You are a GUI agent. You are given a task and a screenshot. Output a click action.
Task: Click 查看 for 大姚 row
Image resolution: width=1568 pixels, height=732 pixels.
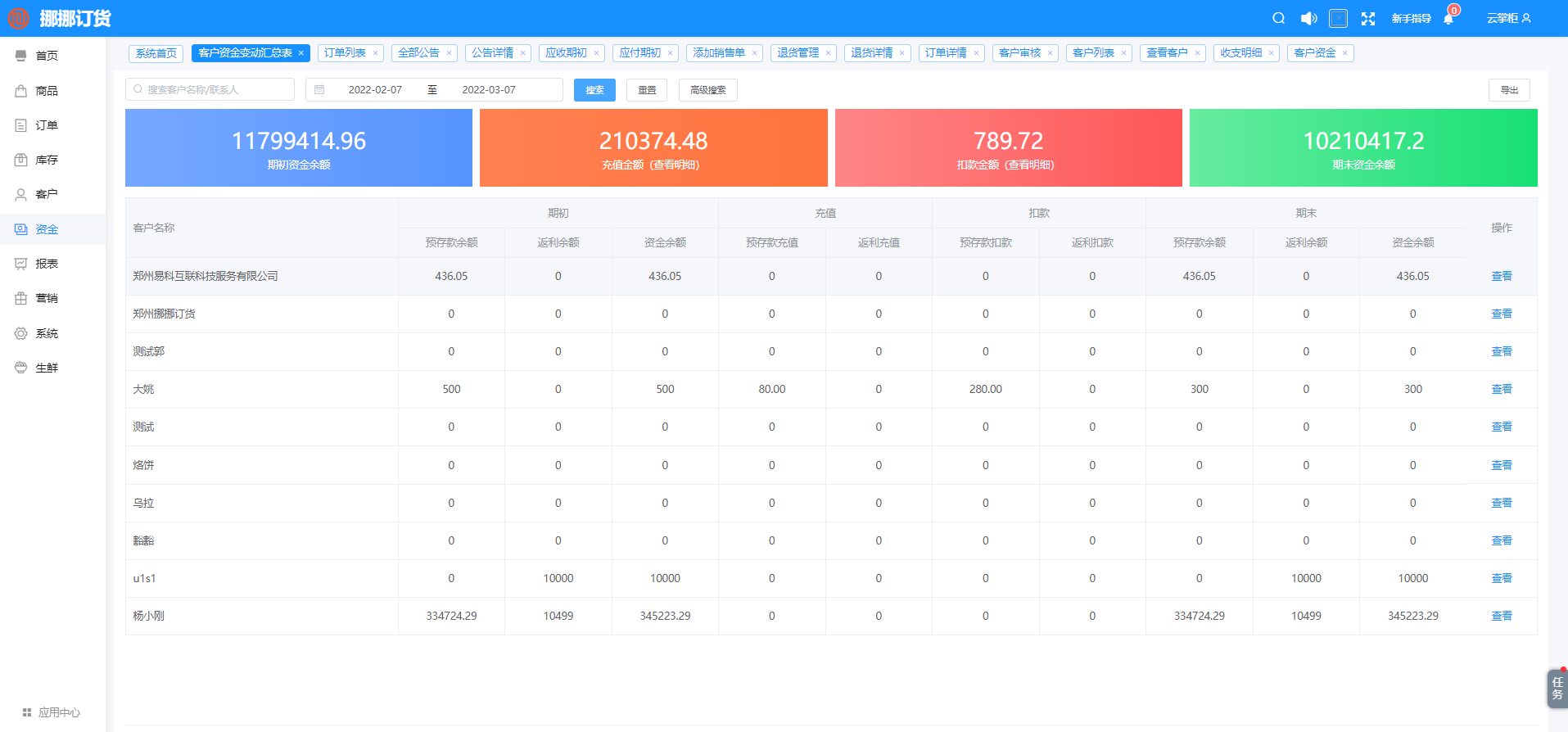(x=1501, y=389)
